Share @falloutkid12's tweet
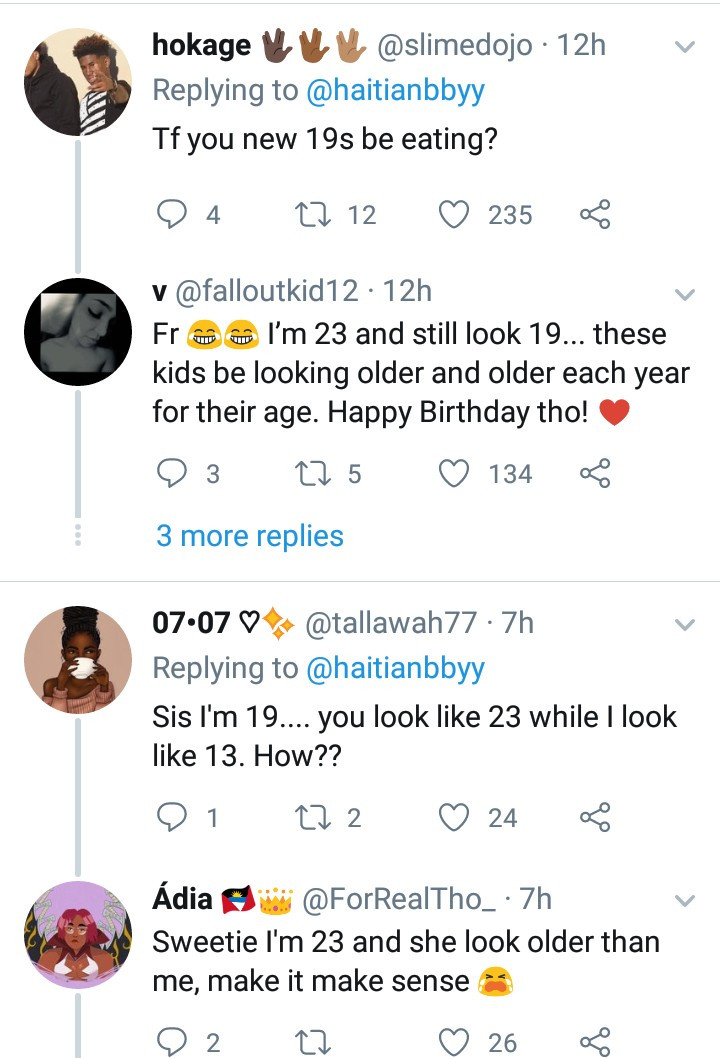Screen dimensions: 720x1058 [x=594, y=473]
